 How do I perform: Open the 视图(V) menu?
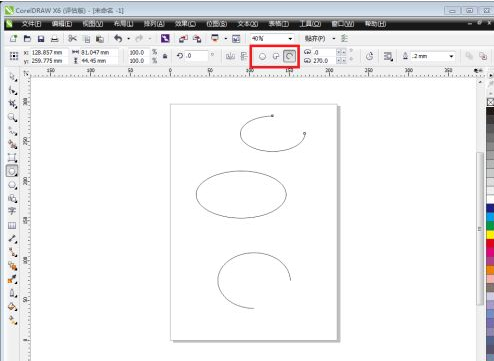point(93,24)
